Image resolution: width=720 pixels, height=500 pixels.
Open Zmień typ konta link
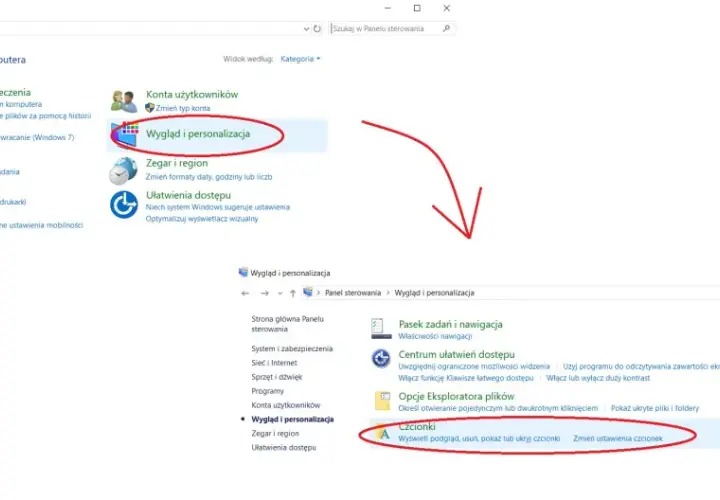pos(183,108)
